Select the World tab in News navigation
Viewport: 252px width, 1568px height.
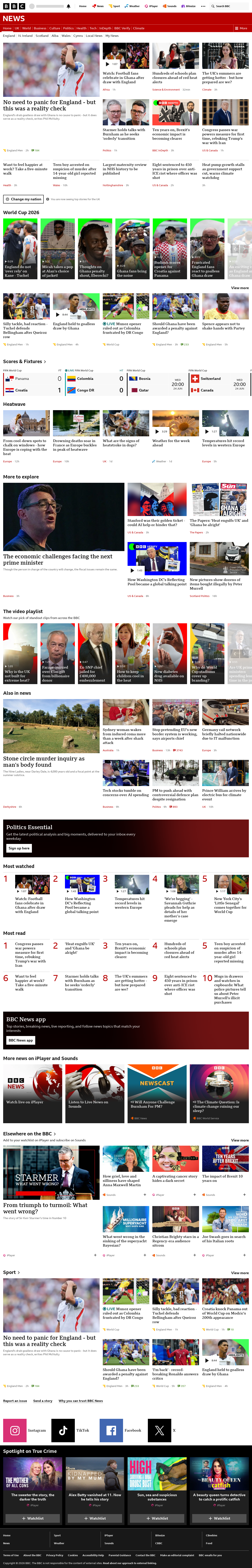[26, 28]
